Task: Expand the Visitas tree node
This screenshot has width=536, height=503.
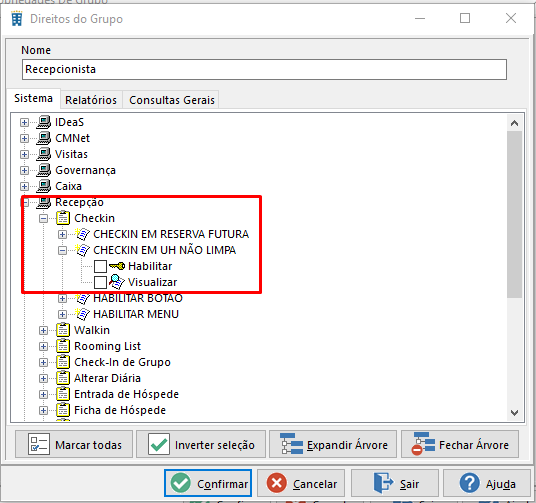Action: [24, 155]
